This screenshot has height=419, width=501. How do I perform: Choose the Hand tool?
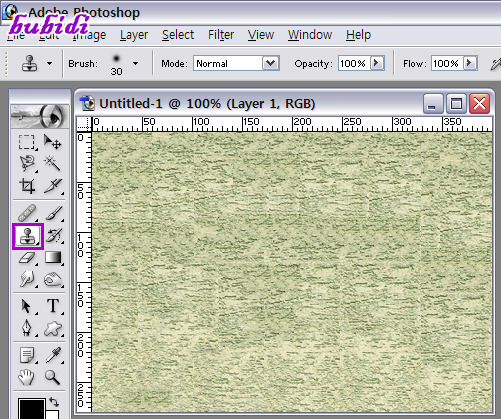coord(26,377)
